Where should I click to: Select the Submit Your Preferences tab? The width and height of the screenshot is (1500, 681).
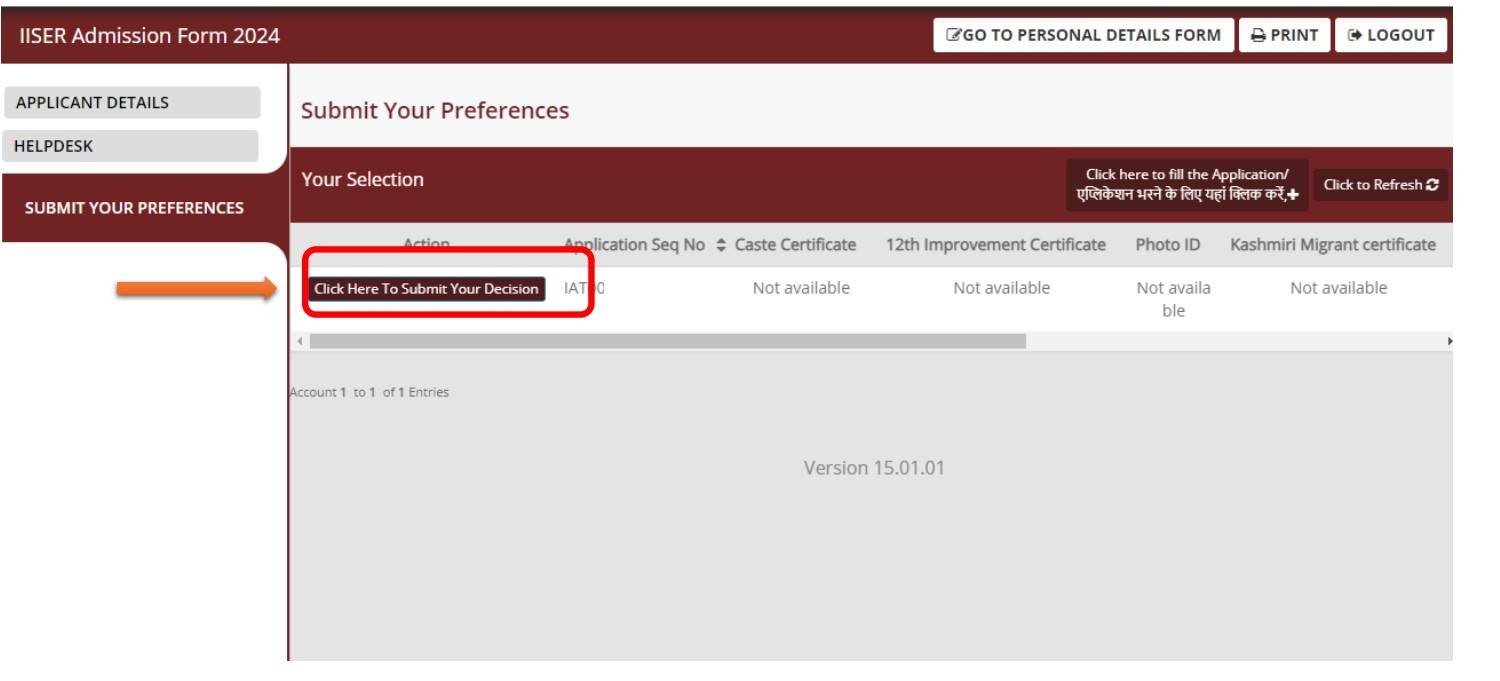pyautogui.click(x=134, y=208)
